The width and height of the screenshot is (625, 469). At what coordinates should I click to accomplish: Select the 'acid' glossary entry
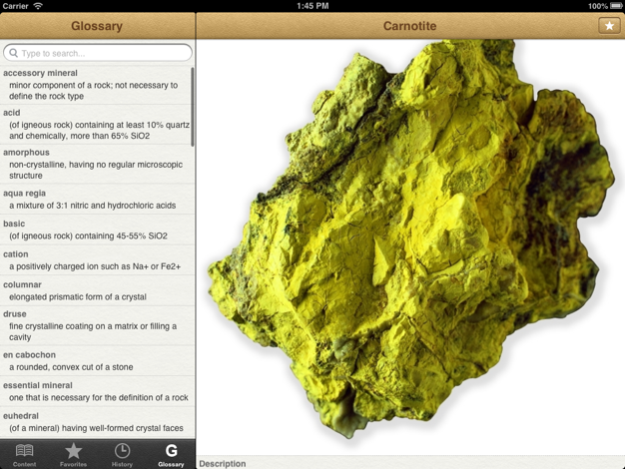(96, 124)
